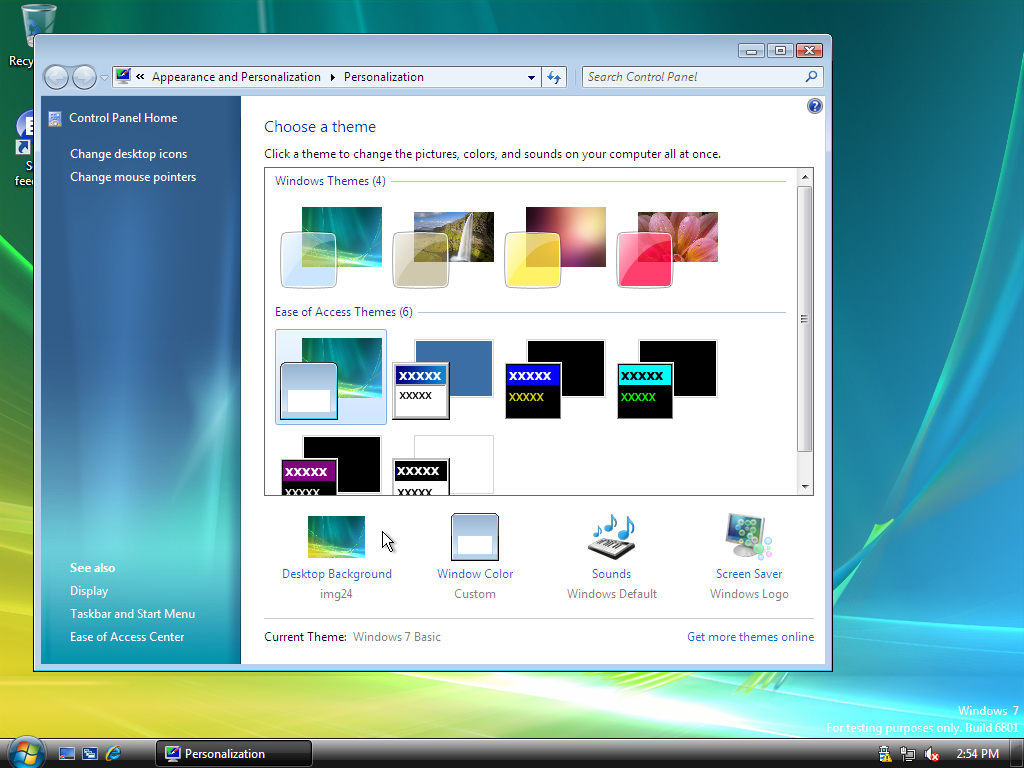Click the theme list scroll down arrow

pos(805,486)
